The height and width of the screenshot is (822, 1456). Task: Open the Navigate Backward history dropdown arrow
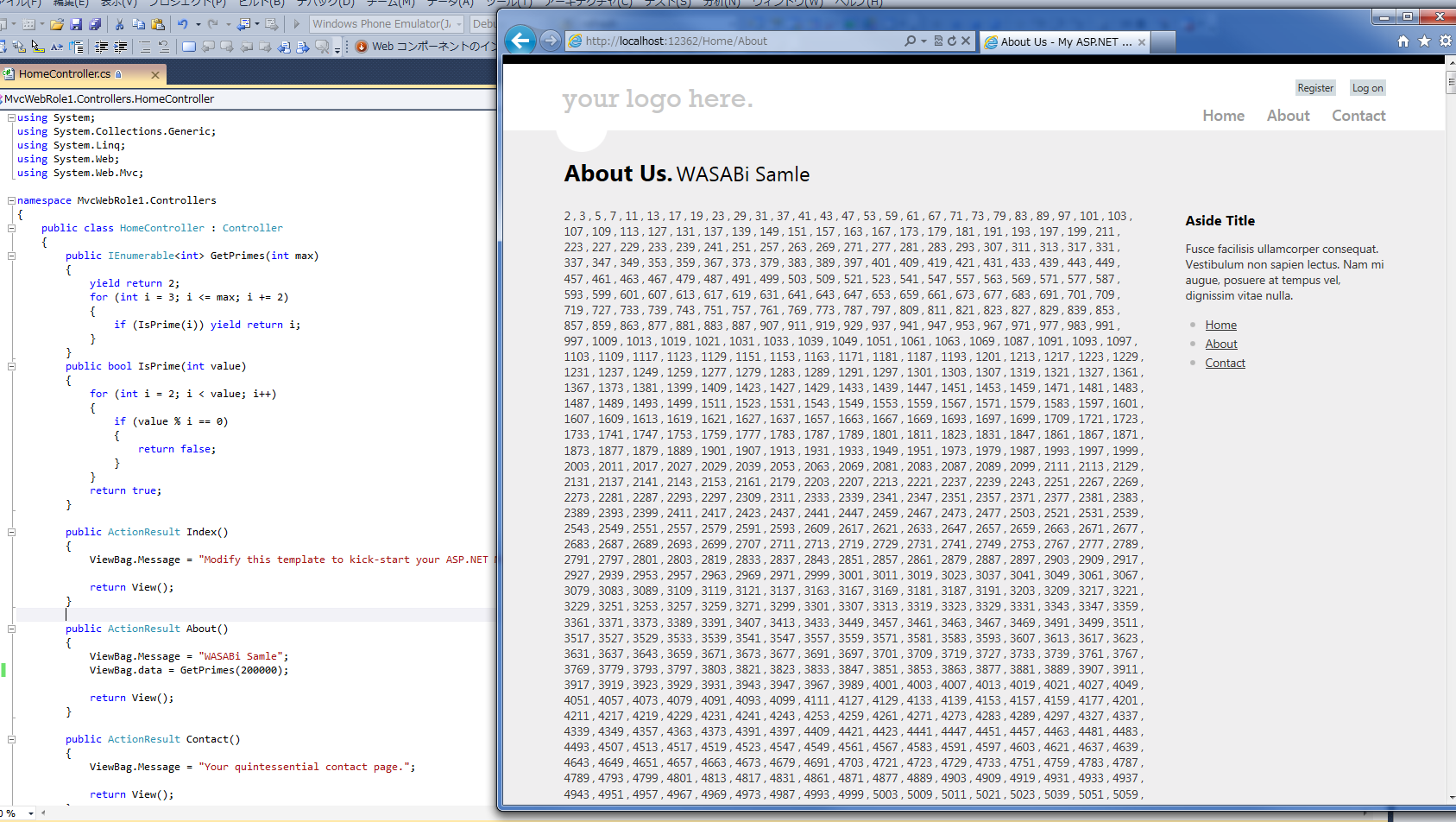[258, 24]
